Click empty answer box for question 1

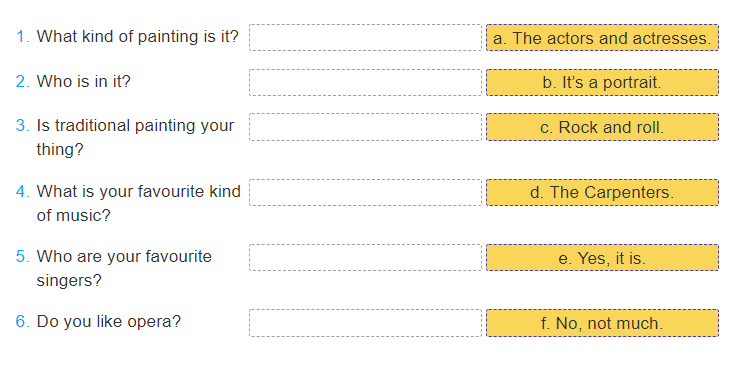[365, 38]
